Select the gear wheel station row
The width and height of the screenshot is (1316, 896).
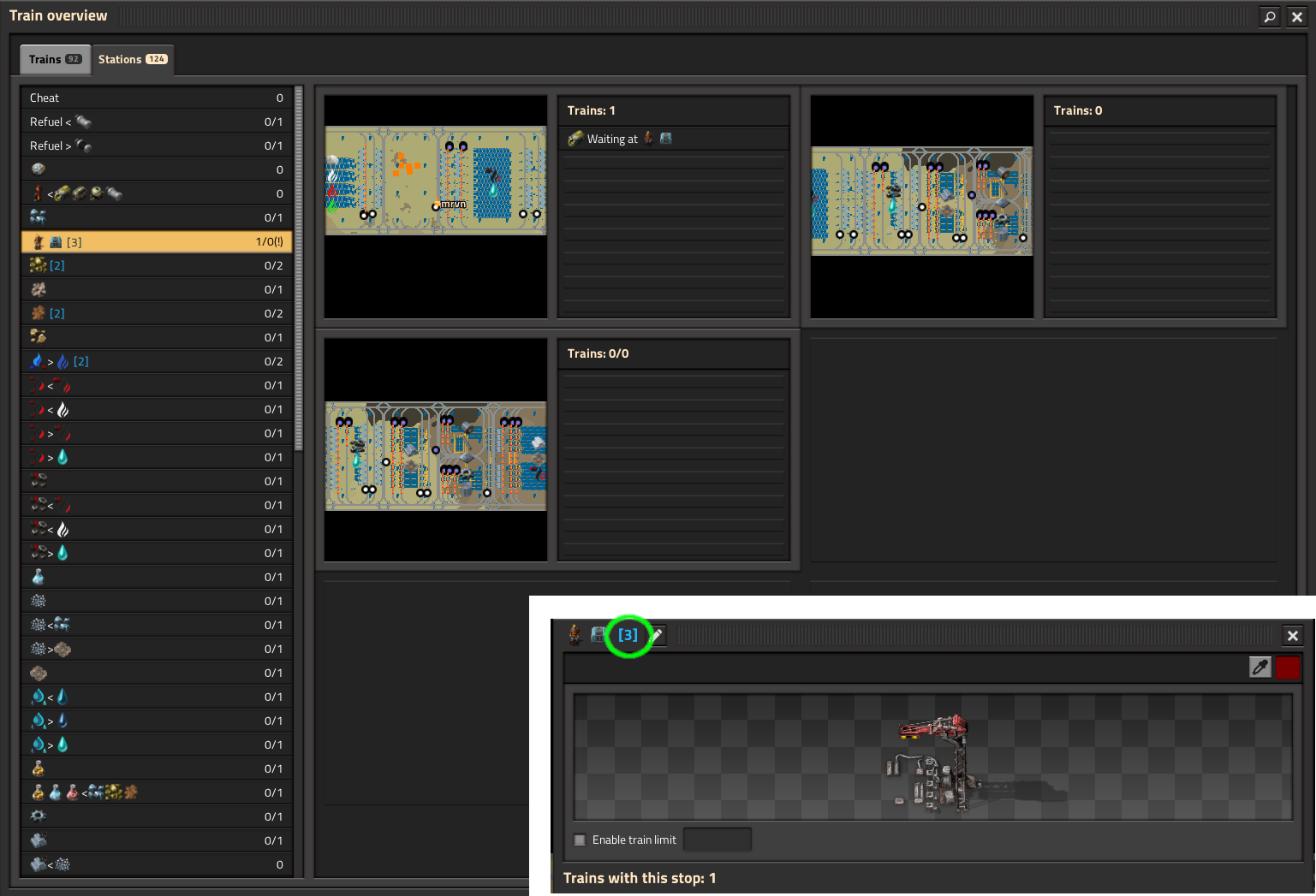click(157, 816)
